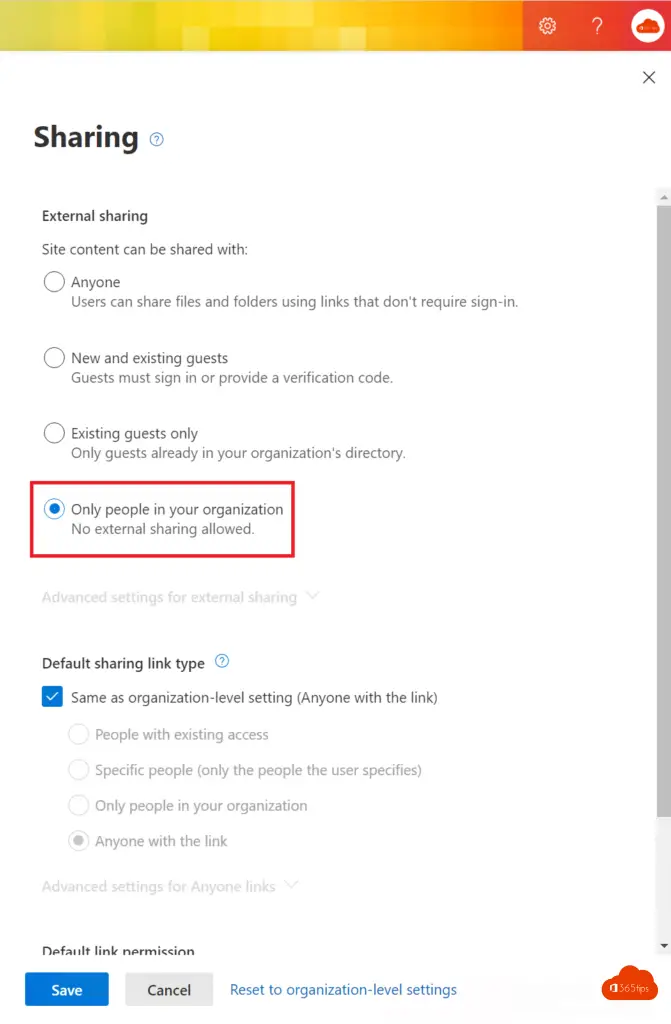
Task: Expand Advanced settings for Anyone links
Action: pyautogui.click(x=170, y=886)
